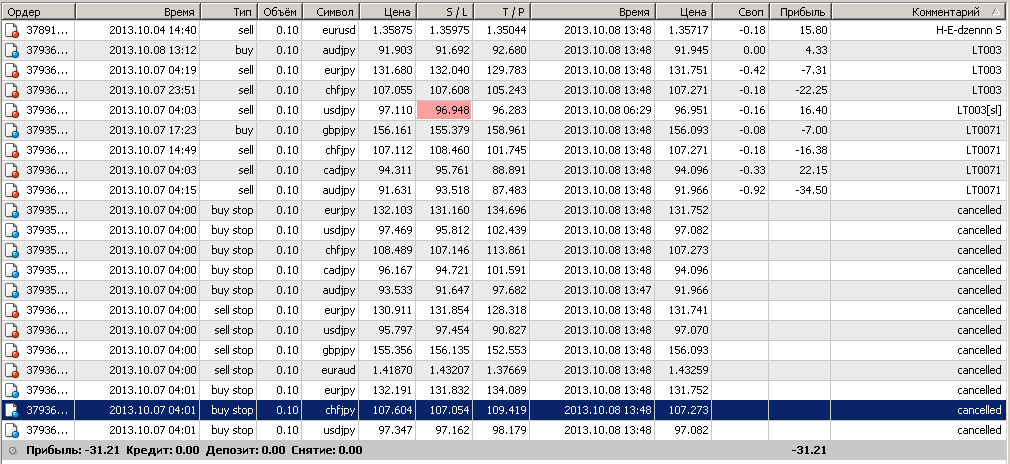
Task: Click the profit value 22.15
Action: (x=814, y=170)
